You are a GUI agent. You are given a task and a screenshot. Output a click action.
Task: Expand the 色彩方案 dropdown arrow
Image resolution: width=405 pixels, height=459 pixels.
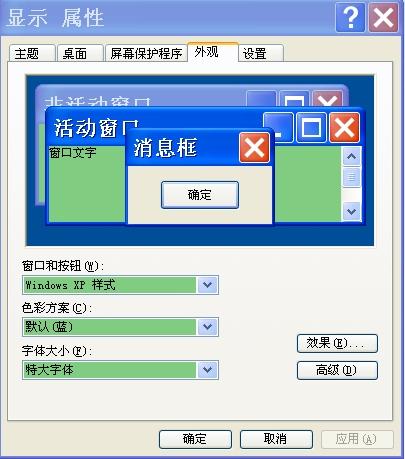(x=207, y=327)
